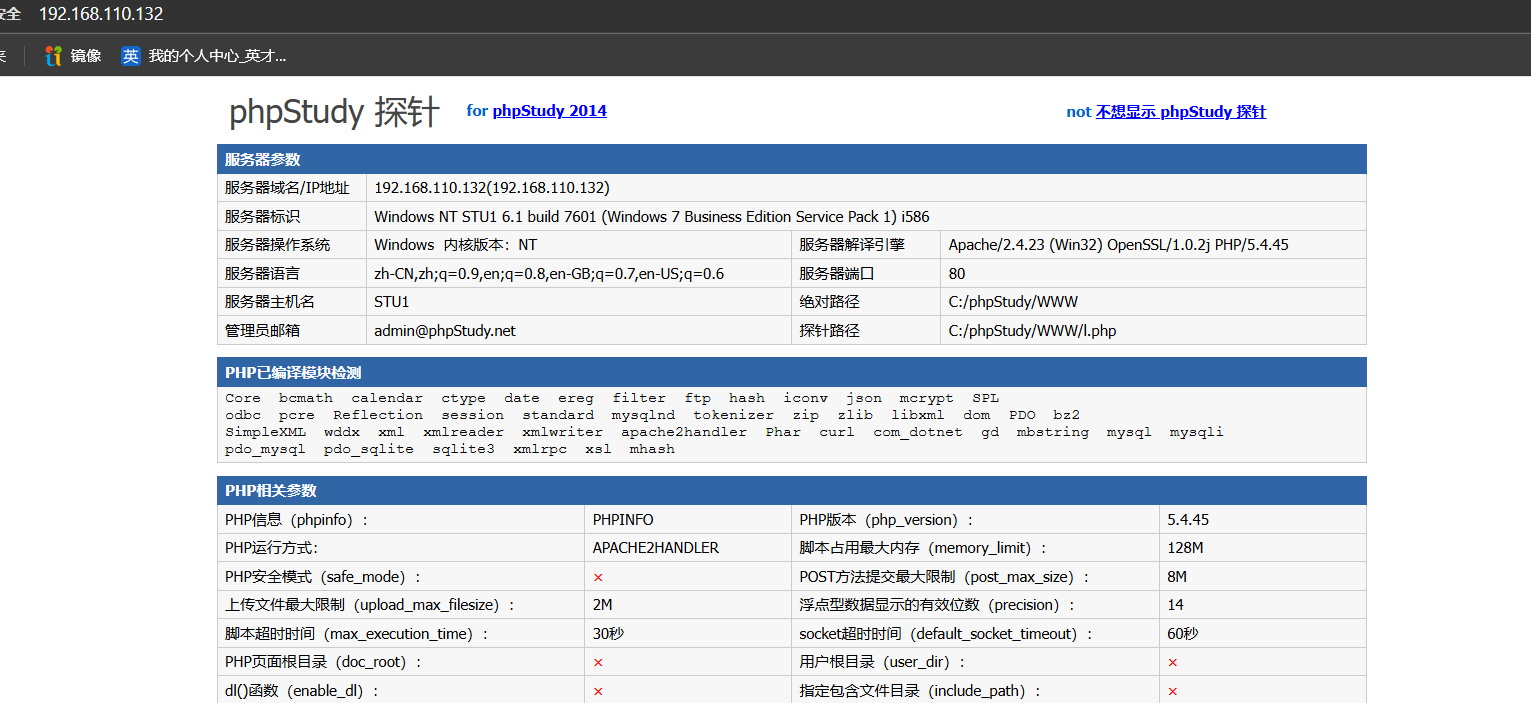The image size is (1531, 703).
Task: Open the 镜像 bookmark icon
Action: point(54,56)
